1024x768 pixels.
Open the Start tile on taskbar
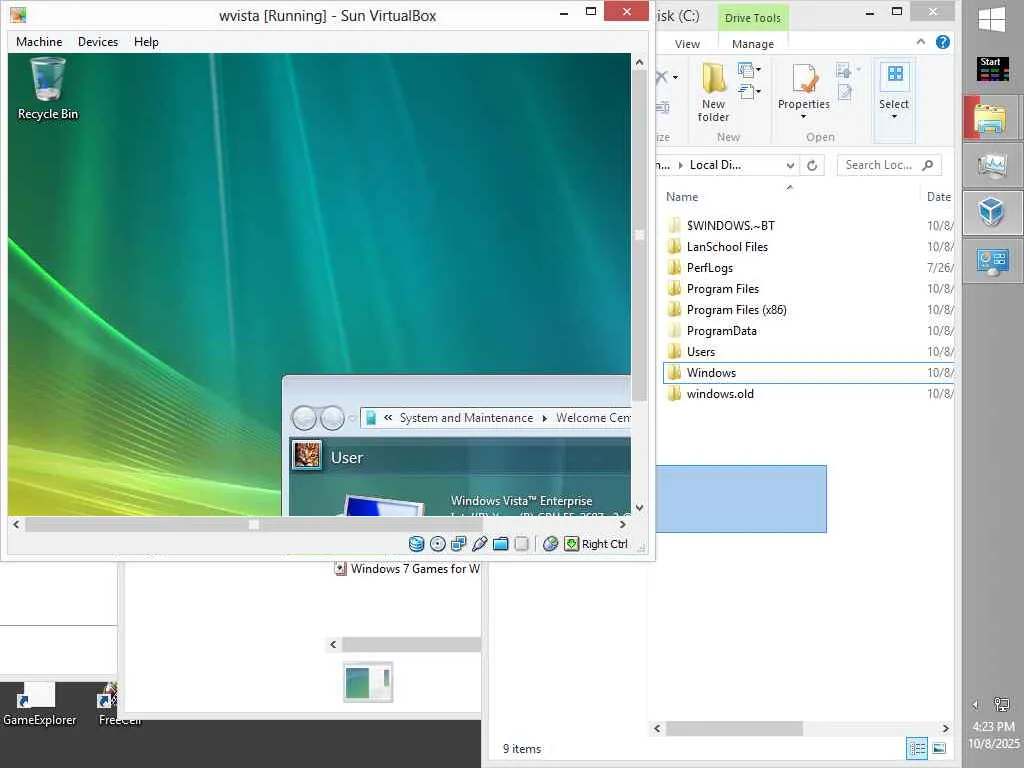[992, 69]
